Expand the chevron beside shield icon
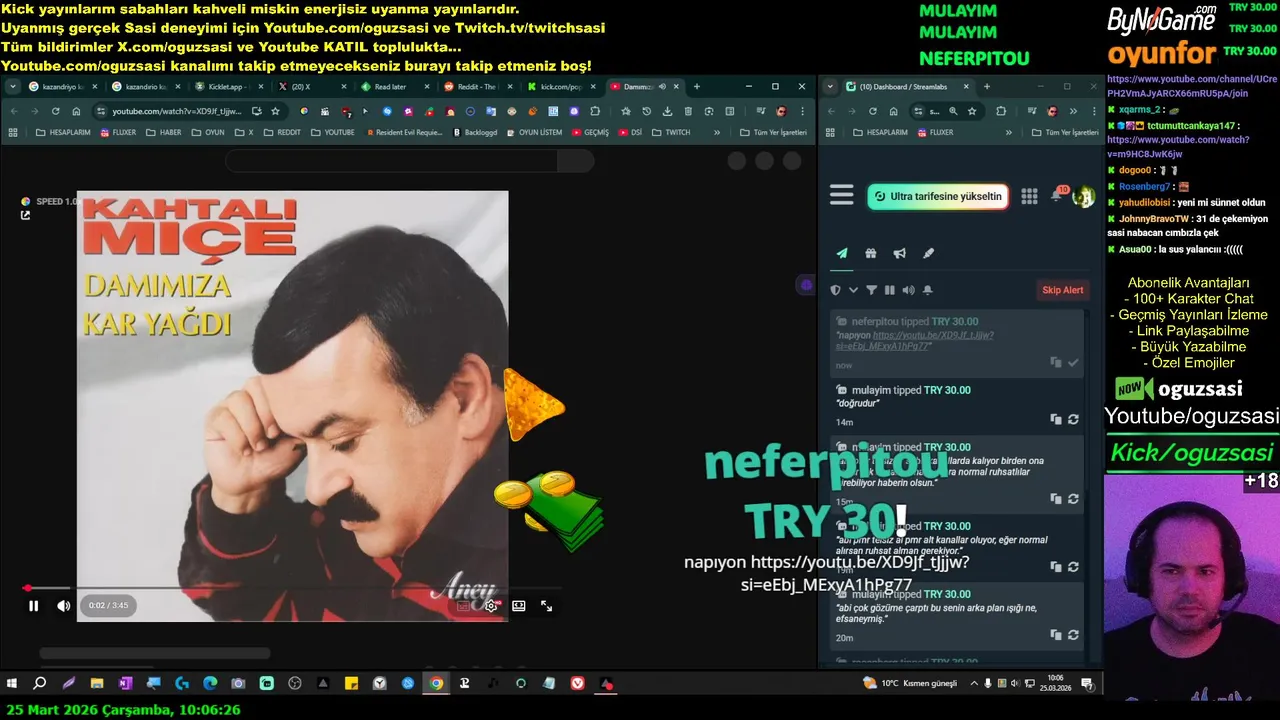 853,290
